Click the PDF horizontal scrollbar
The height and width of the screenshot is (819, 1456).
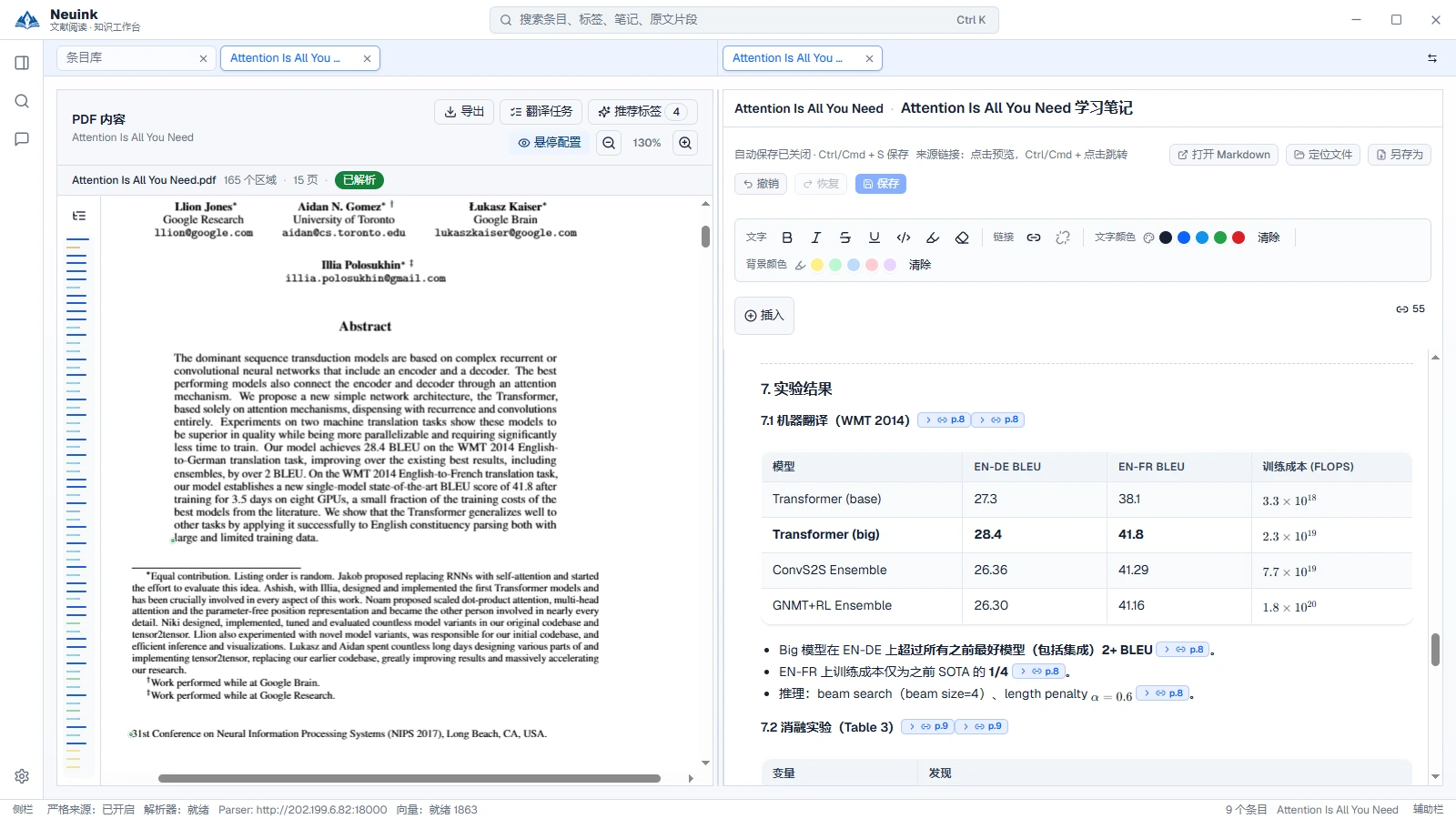pos(409,779)
